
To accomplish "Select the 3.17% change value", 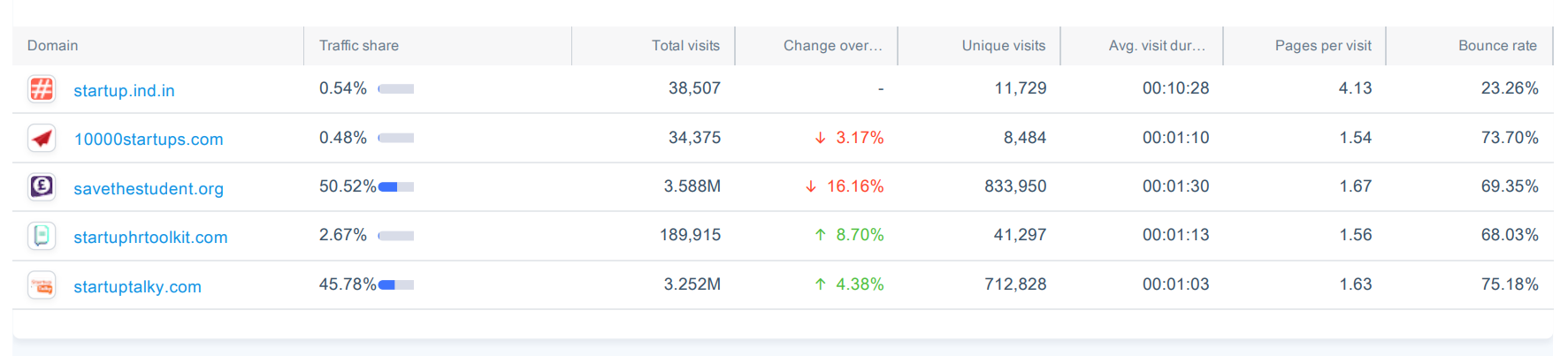I will [x=860, y=138].
